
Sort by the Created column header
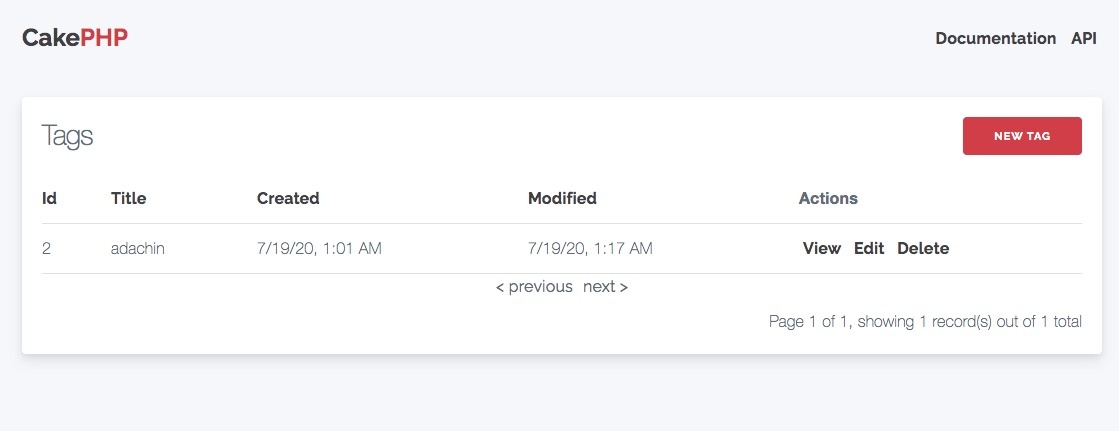(288, 198)
